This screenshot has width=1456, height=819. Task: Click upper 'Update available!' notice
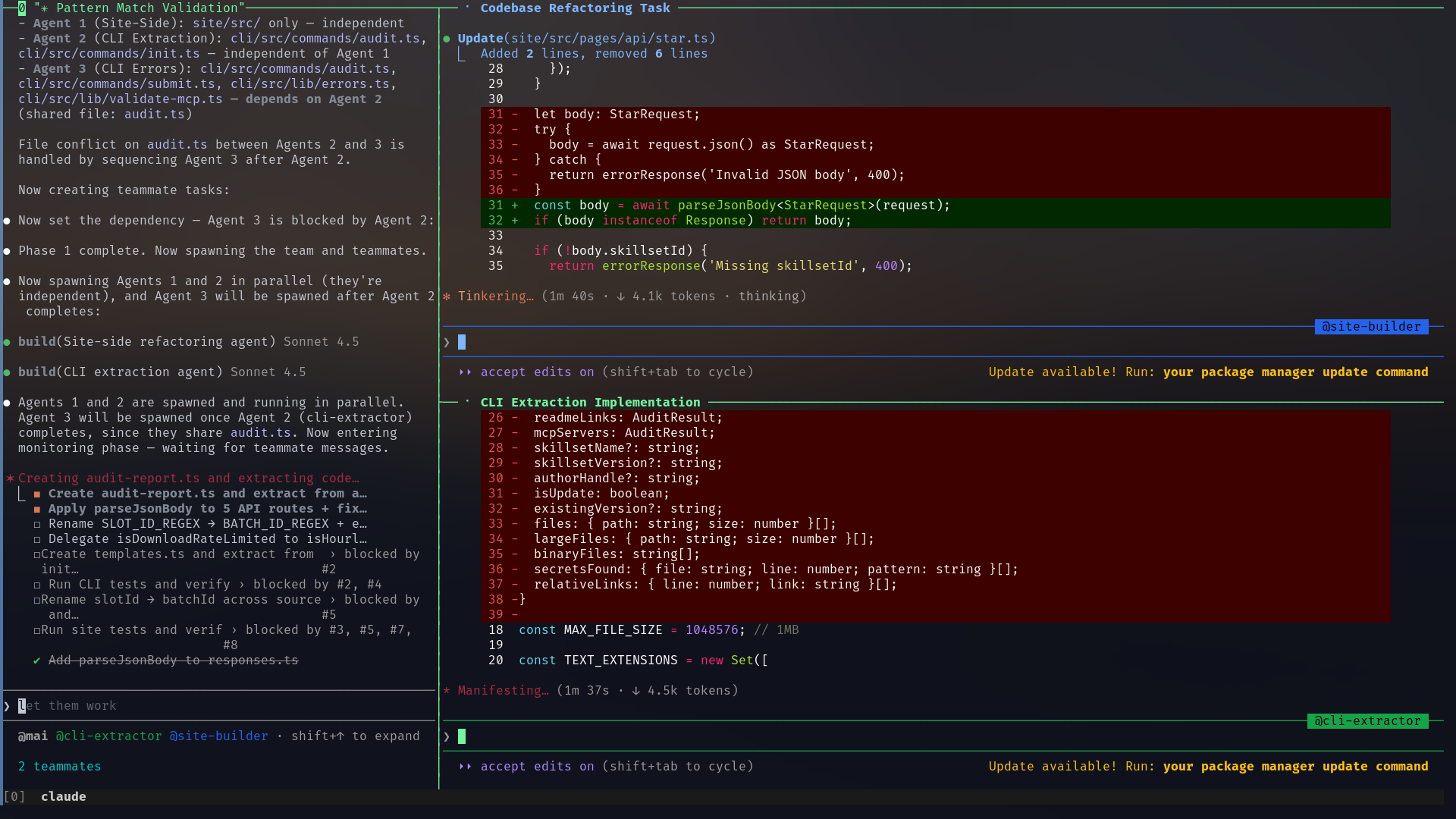[x=1209, y=372]
